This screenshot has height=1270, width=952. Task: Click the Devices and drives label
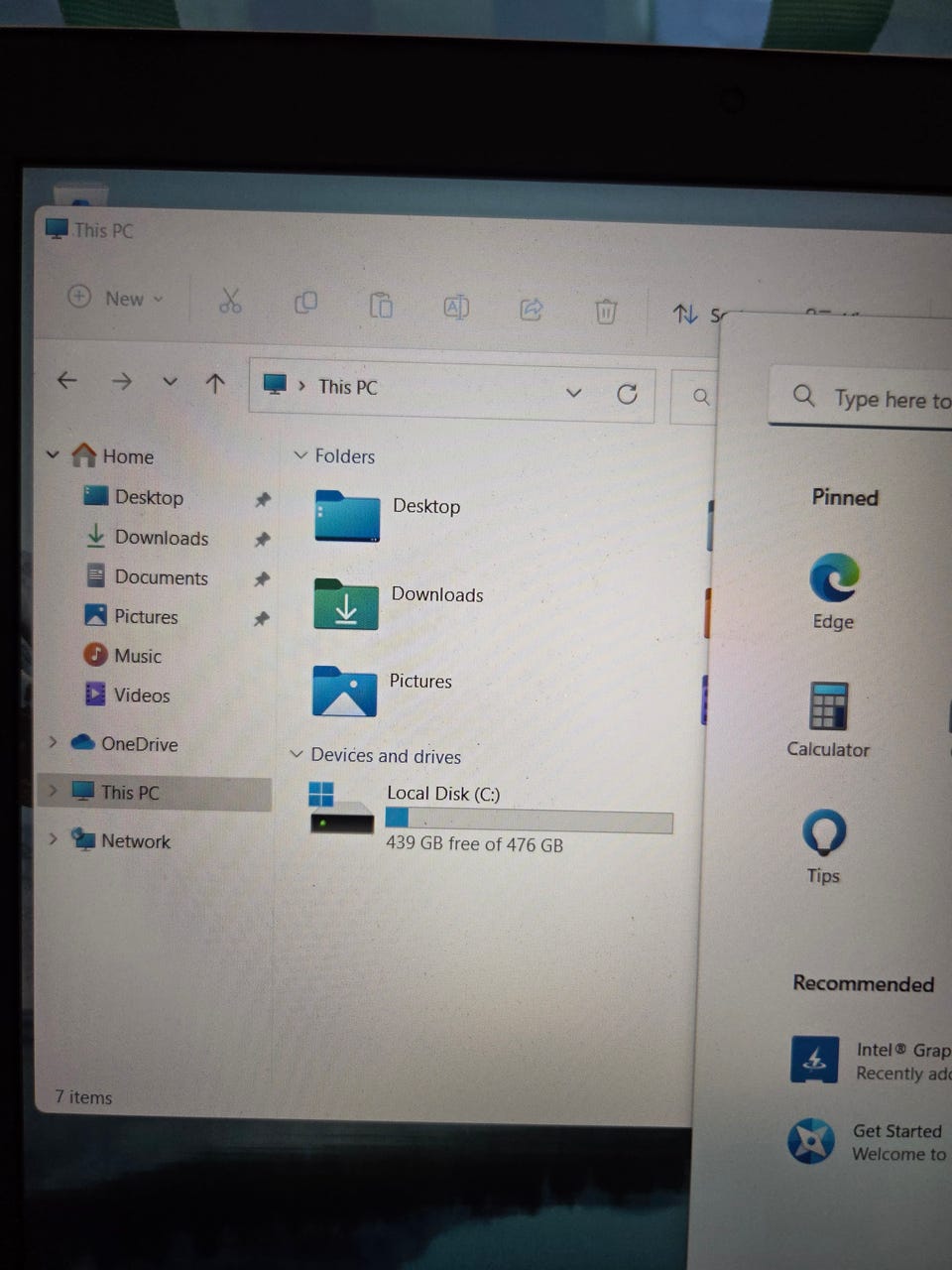tap(386, 755)
